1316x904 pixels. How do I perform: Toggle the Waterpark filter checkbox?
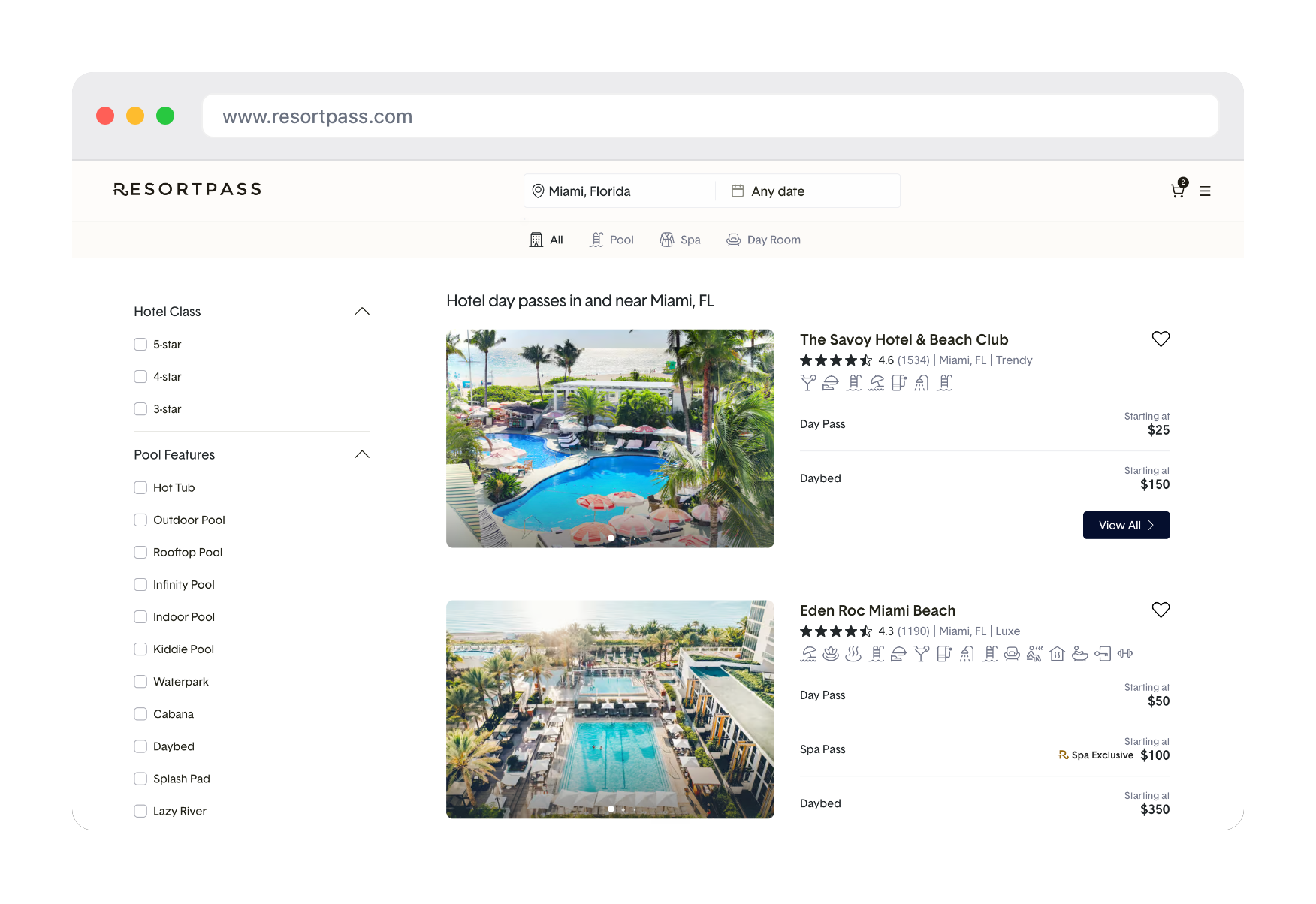[140, 682]
